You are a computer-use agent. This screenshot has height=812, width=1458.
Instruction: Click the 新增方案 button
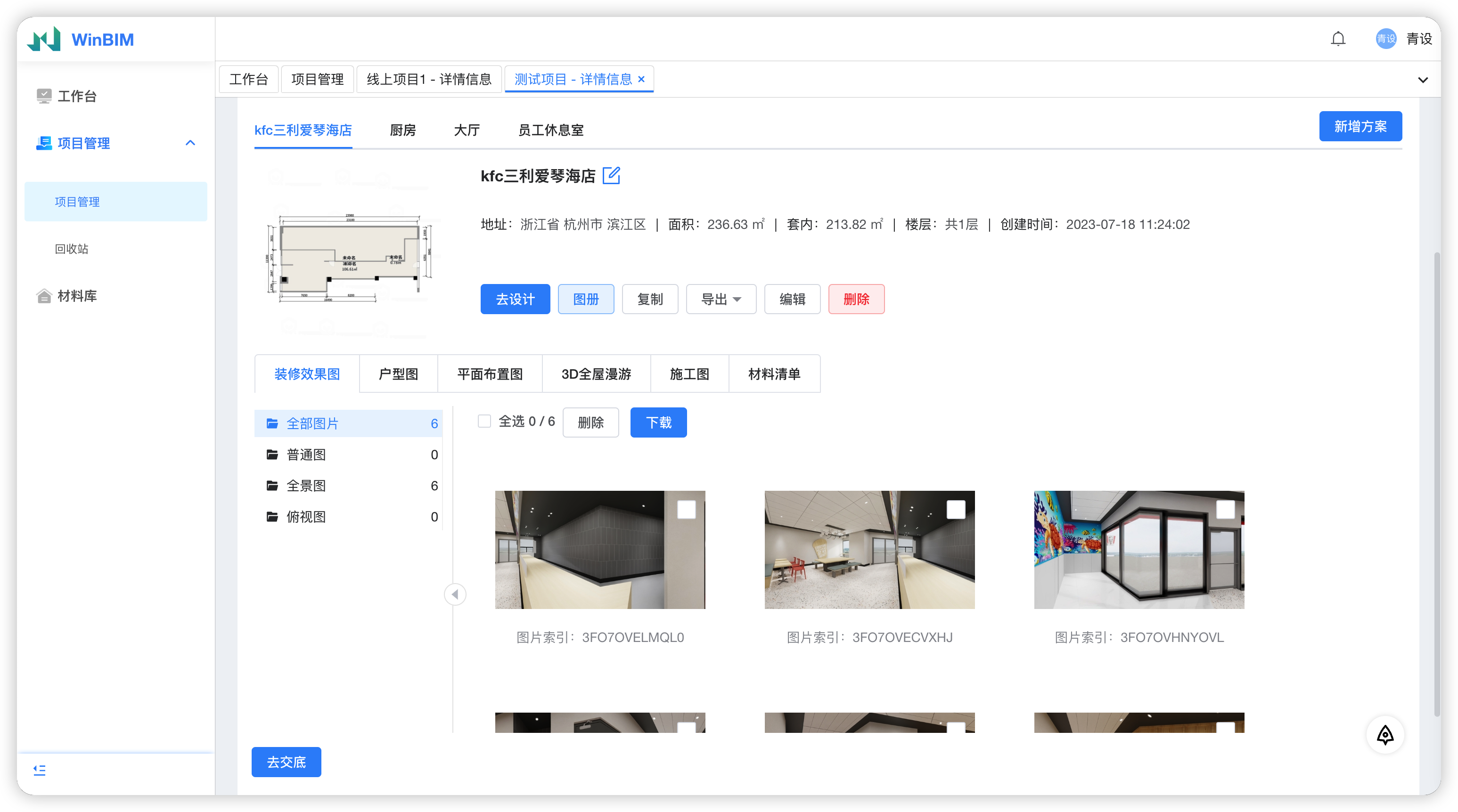[1360, 126]
